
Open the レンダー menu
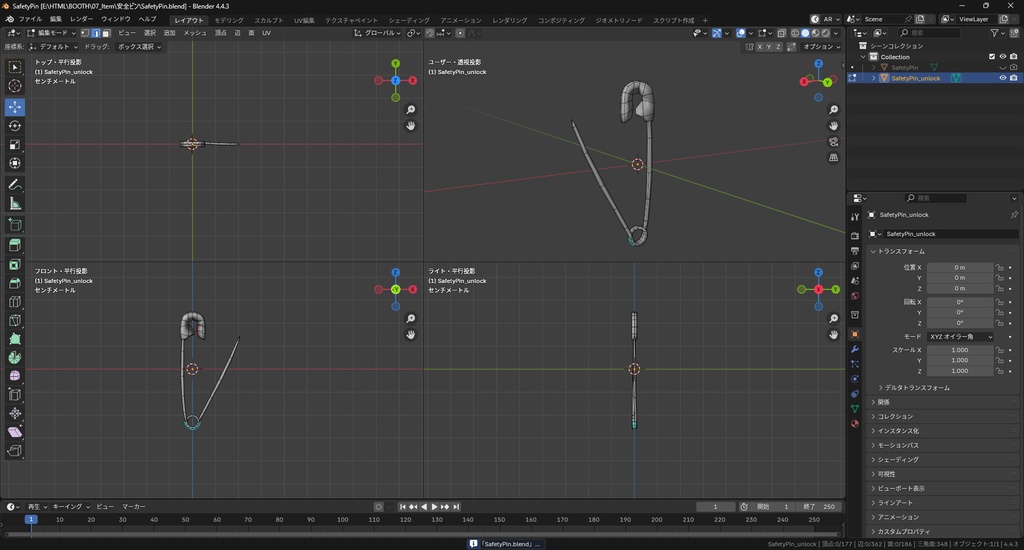click(82, 20)
